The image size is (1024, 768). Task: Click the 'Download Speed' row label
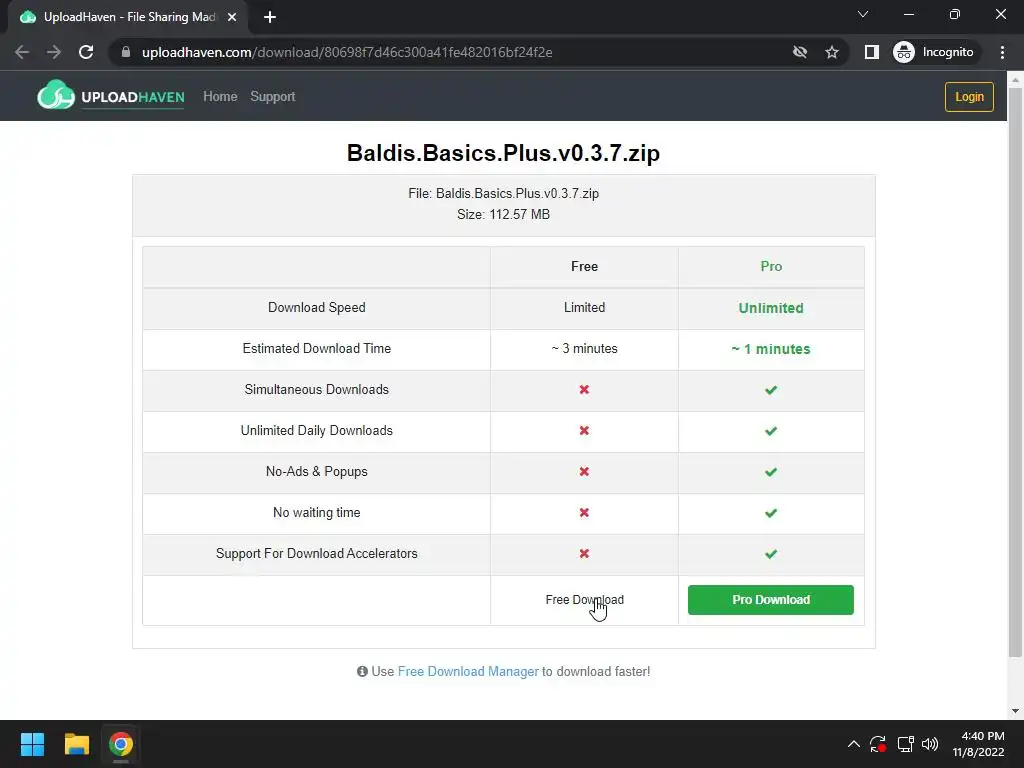[317, 308]
